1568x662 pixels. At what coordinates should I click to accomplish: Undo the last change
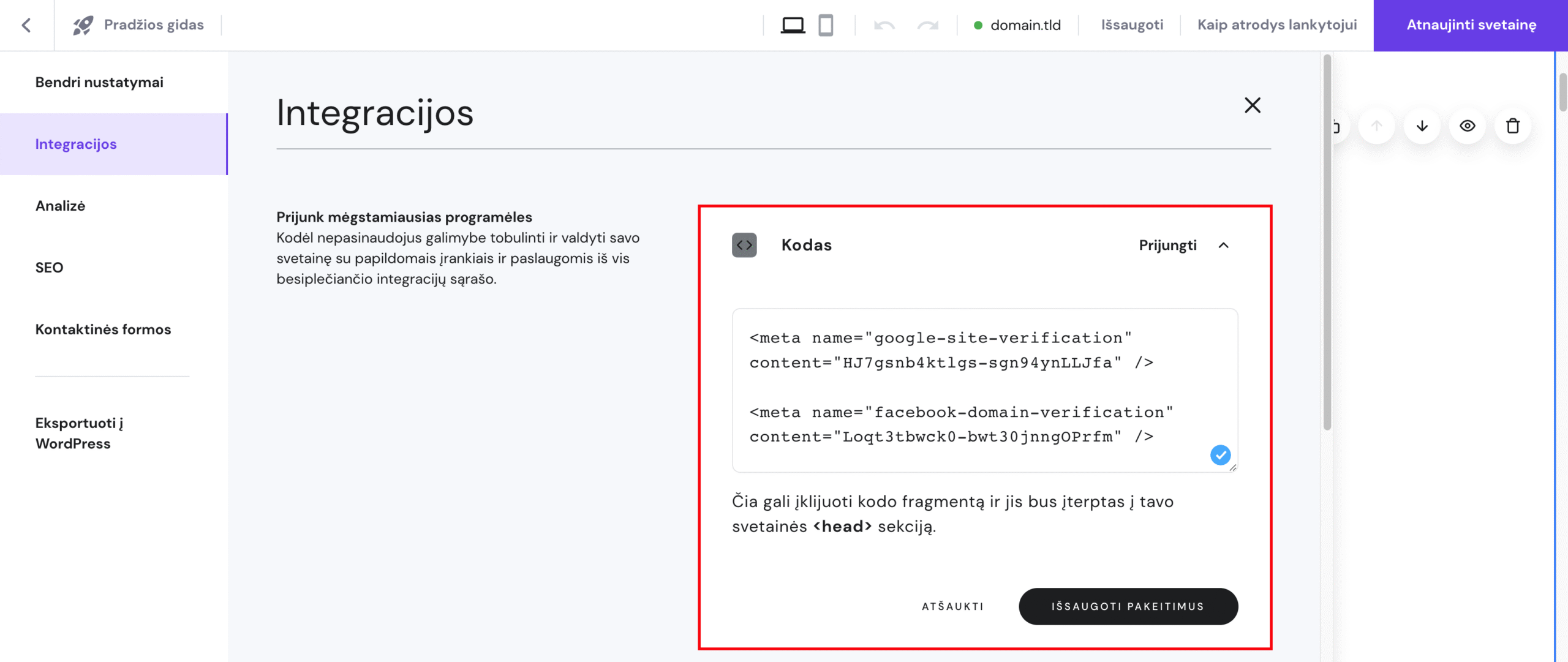pyautogui.click(x=884, y=25)
